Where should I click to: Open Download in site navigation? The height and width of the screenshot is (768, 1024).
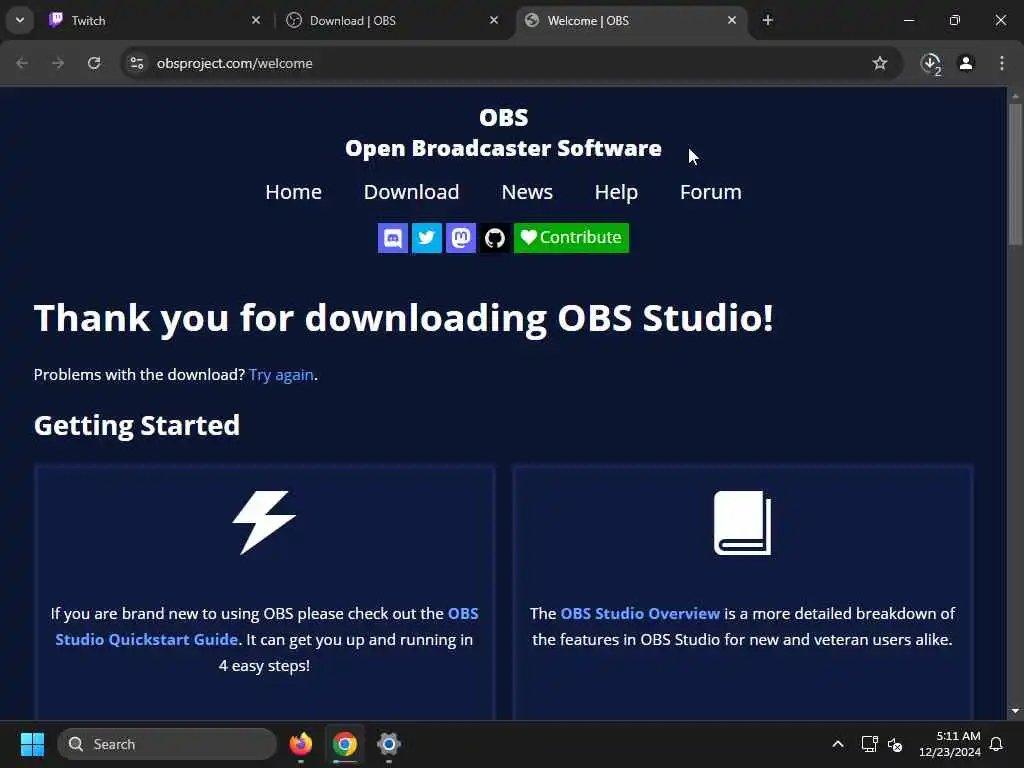pyautogui.click(x=411, y=192)
